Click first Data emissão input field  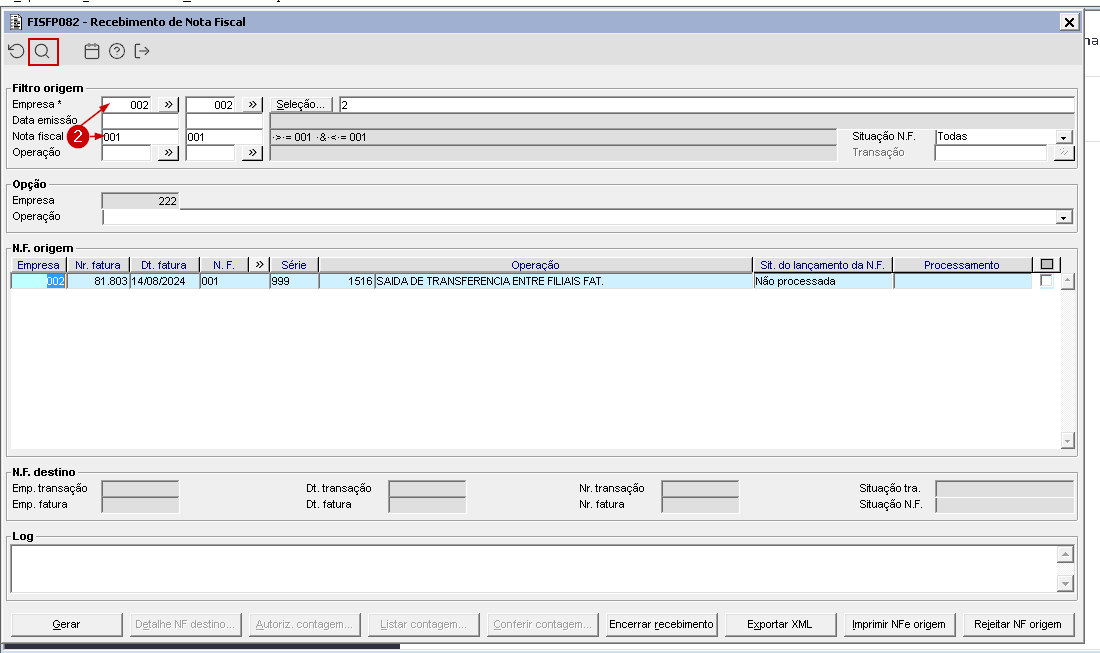point(140,121)
